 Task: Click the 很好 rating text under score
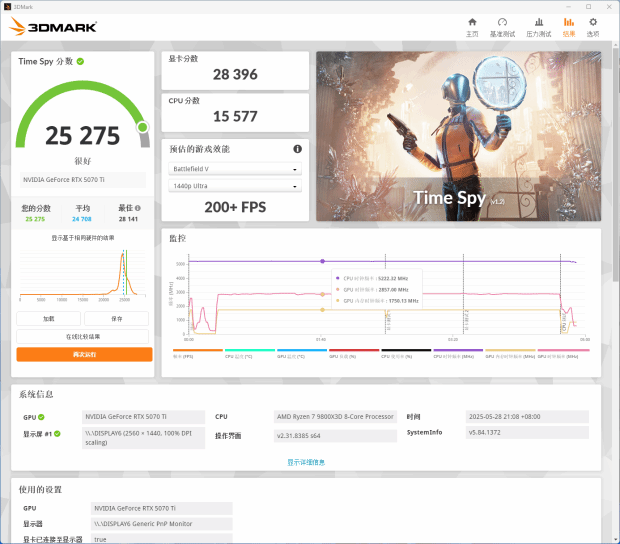click(x=83, y=161)
